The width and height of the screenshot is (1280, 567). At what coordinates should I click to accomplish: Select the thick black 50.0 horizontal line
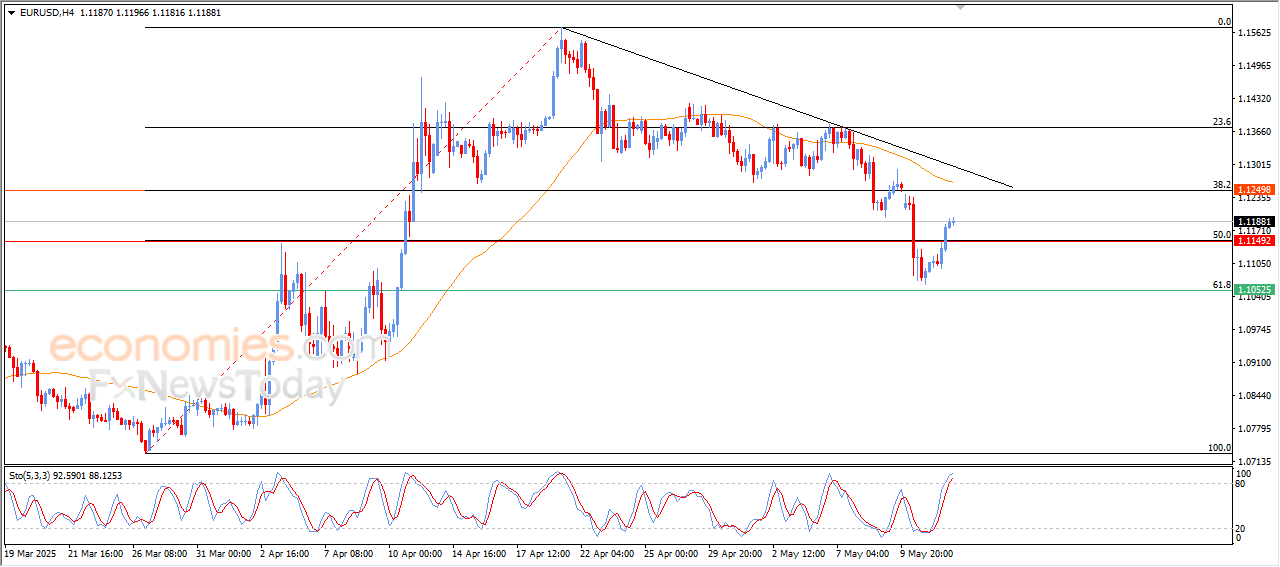(690, 241)
